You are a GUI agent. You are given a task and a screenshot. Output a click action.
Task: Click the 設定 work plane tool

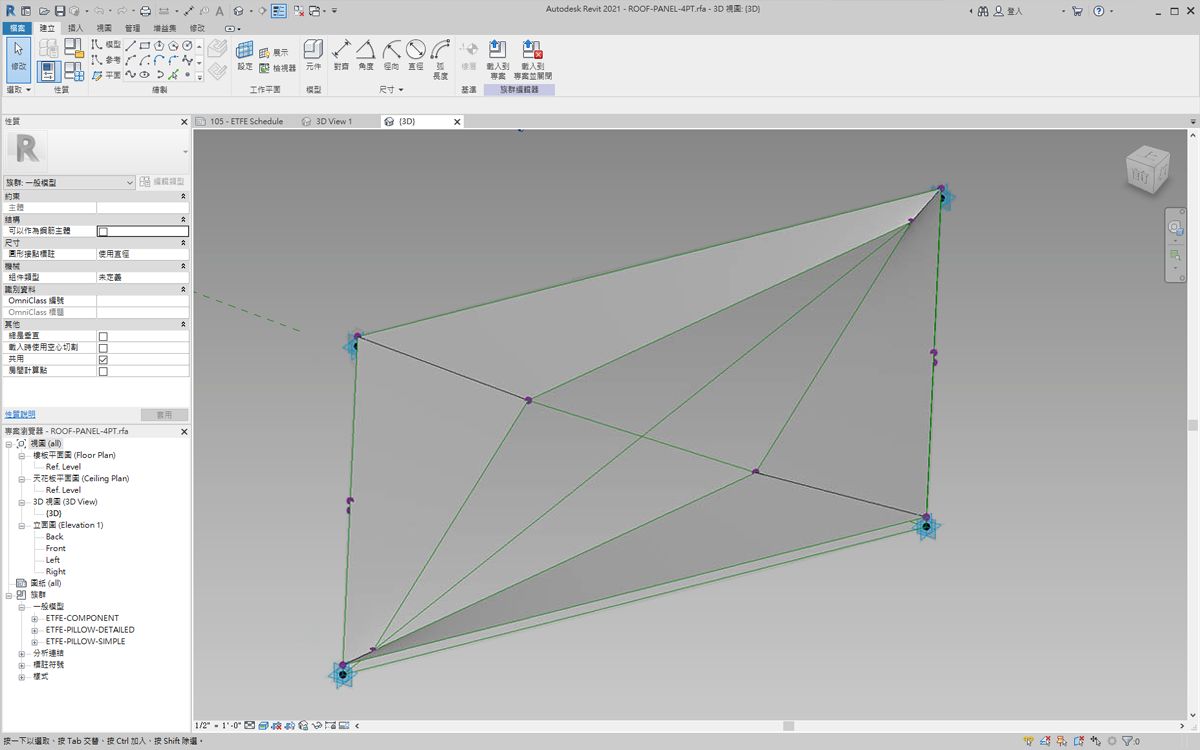pyautogui.click(x=245, y=56)
